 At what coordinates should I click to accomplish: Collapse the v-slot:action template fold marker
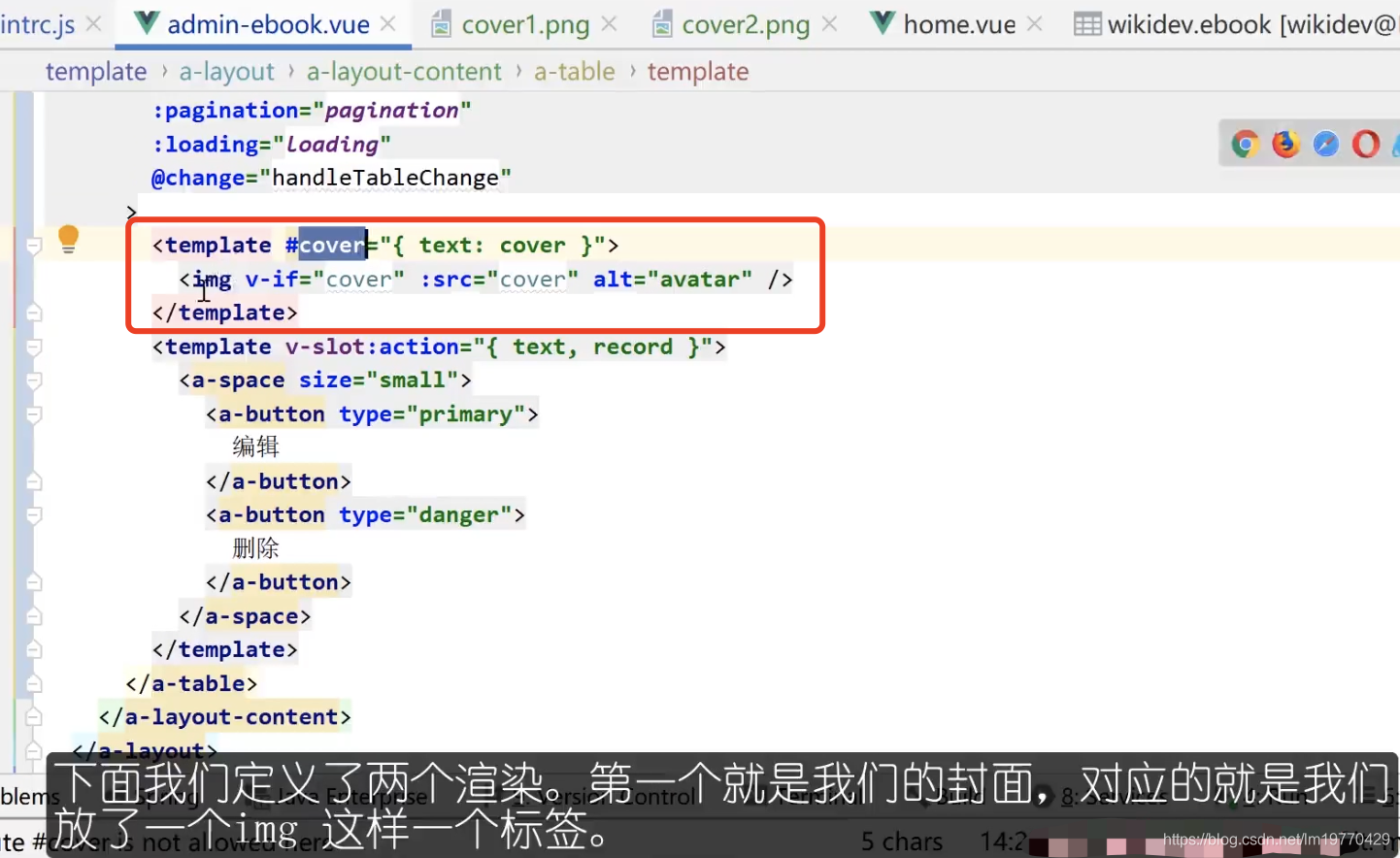[x=34, y=346]
